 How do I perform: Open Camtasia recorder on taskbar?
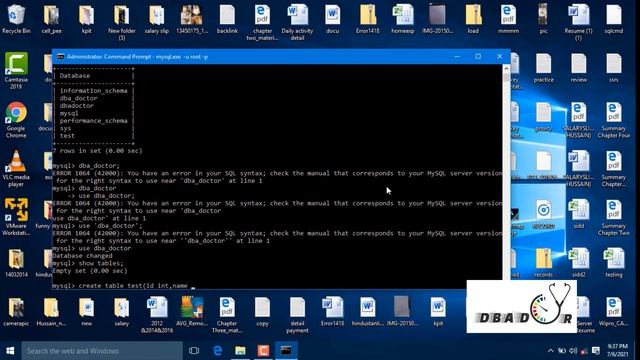click(263, 351)
